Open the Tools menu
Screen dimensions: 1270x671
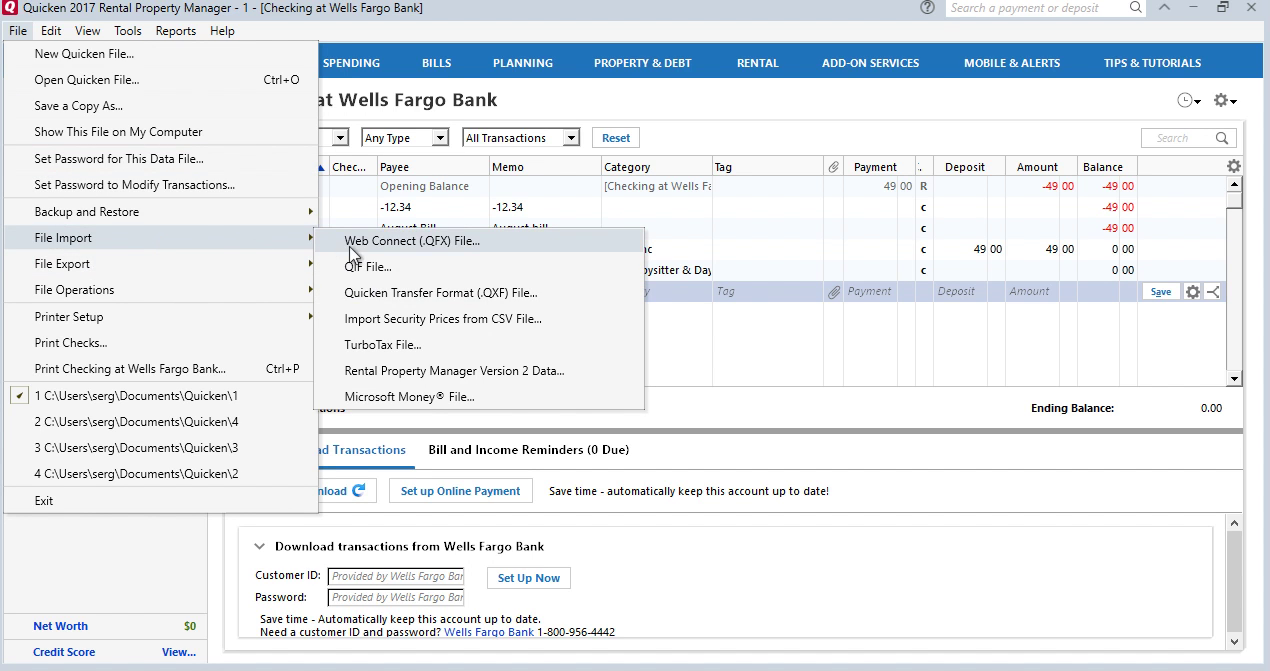pyautogui.click(x=128, y=31)
